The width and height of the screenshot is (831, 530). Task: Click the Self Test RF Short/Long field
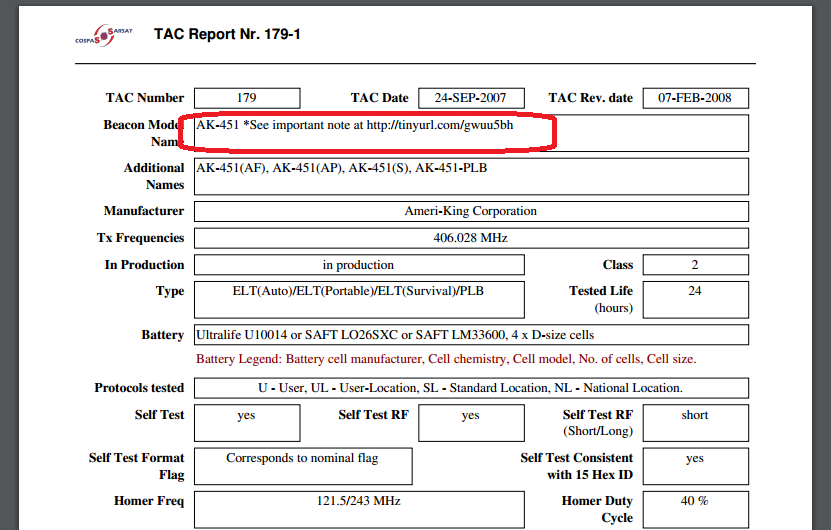coord(695,423)
